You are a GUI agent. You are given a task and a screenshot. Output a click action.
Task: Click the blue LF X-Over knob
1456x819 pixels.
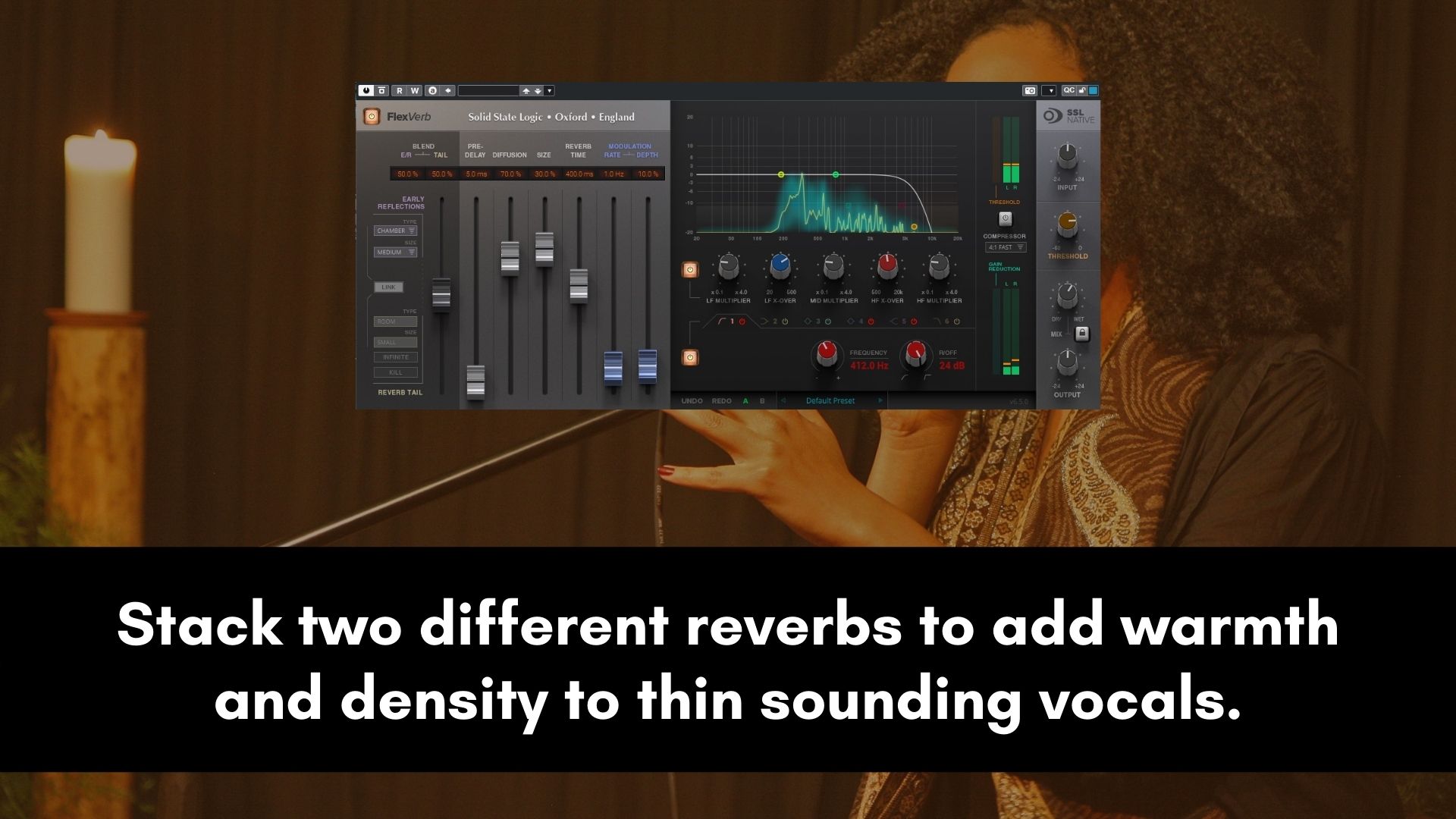point(780,267)
